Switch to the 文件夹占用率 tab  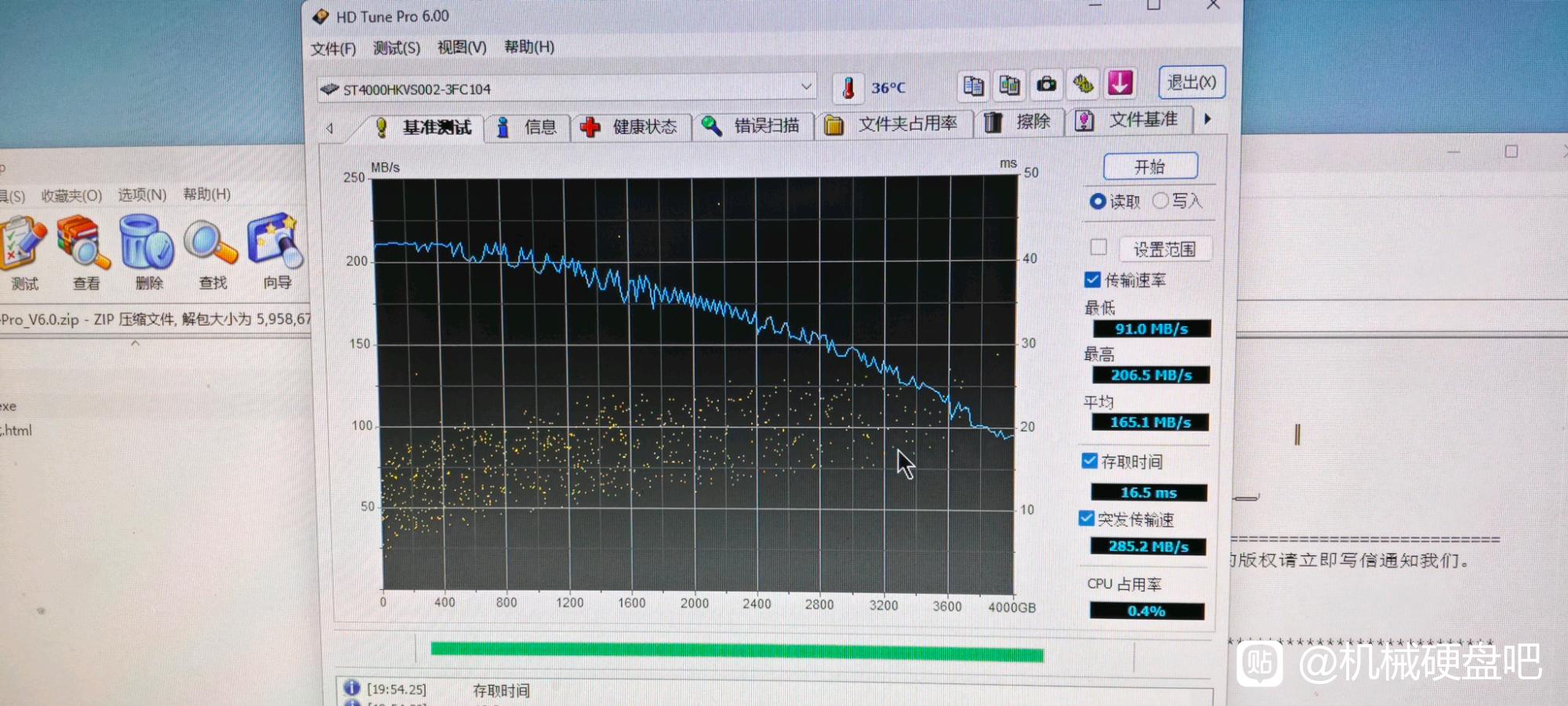(x=895, y=124)
